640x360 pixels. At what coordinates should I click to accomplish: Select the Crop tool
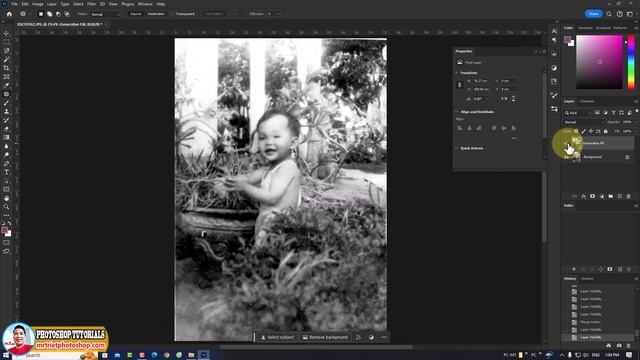(6, 68)
